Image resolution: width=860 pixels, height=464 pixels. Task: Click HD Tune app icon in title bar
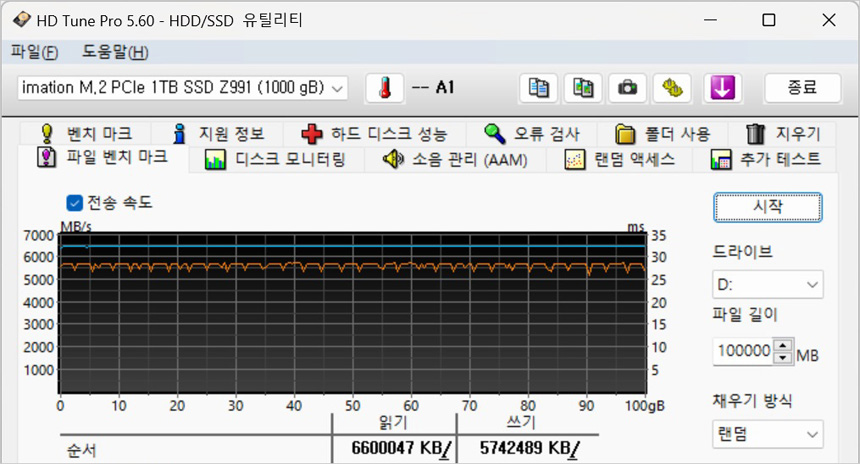pyautogui.click(x=22, y=20)
